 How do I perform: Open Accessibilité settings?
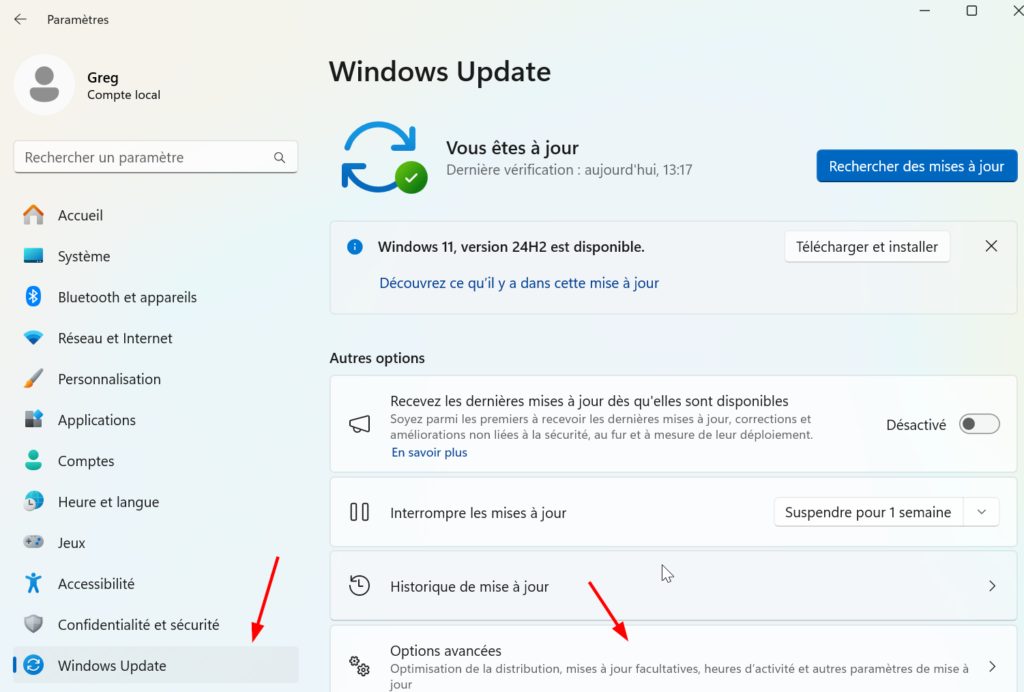155,584
